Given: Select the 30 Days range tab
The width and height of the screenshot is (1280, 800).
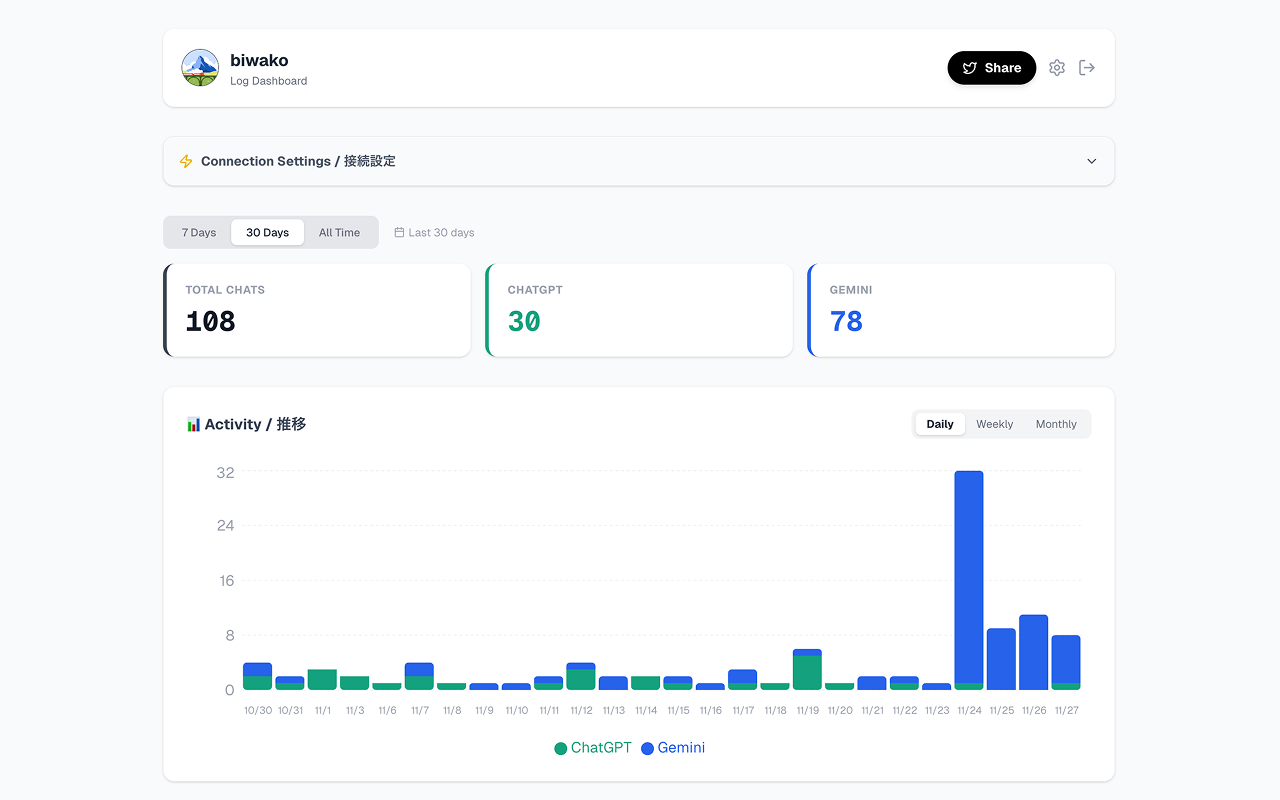Looking at the screenshot, I should 267,232.
